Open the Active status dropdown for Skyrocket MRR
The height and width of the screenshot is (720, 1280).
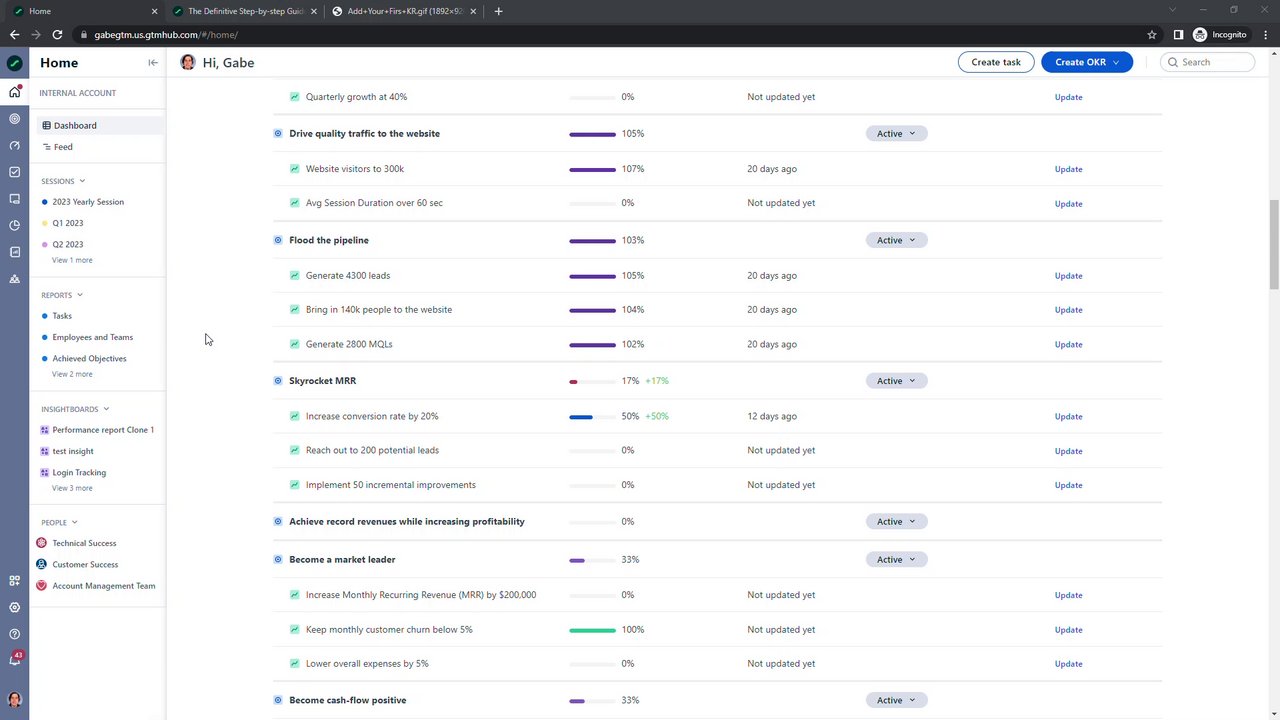(x=896, y=381)
